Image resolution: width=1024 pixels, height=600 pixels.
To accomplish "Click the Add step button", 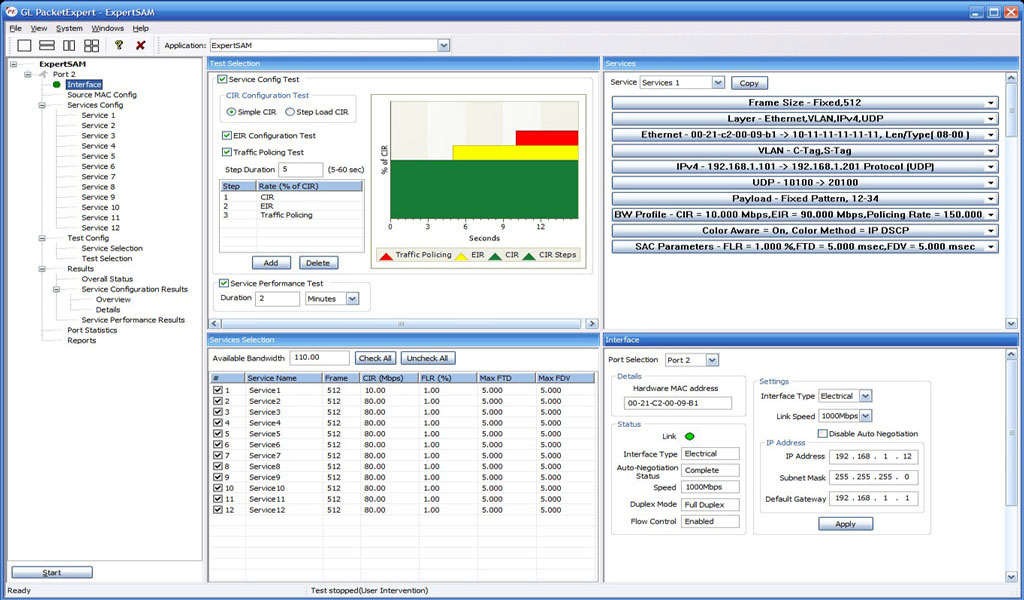I will [271, 262].
